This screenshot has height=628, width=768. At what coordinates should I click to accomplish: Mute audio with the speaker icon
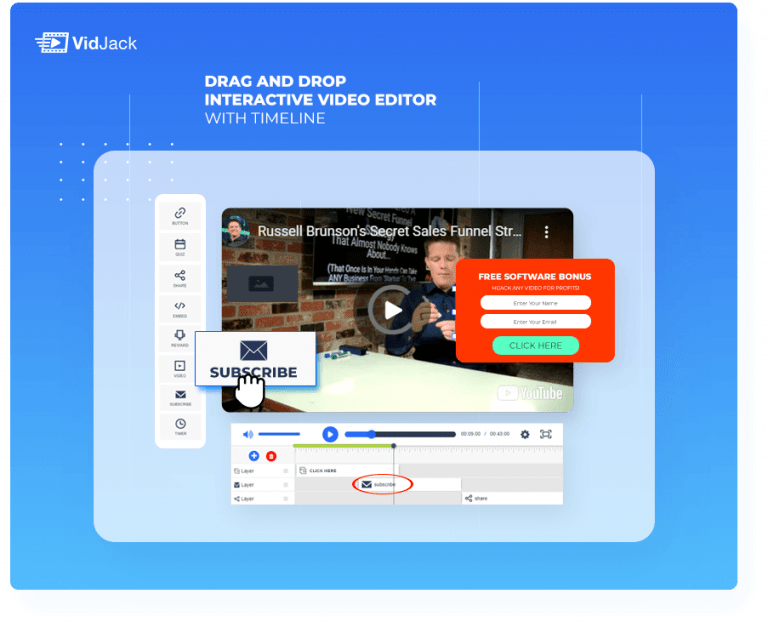point(248,434)
